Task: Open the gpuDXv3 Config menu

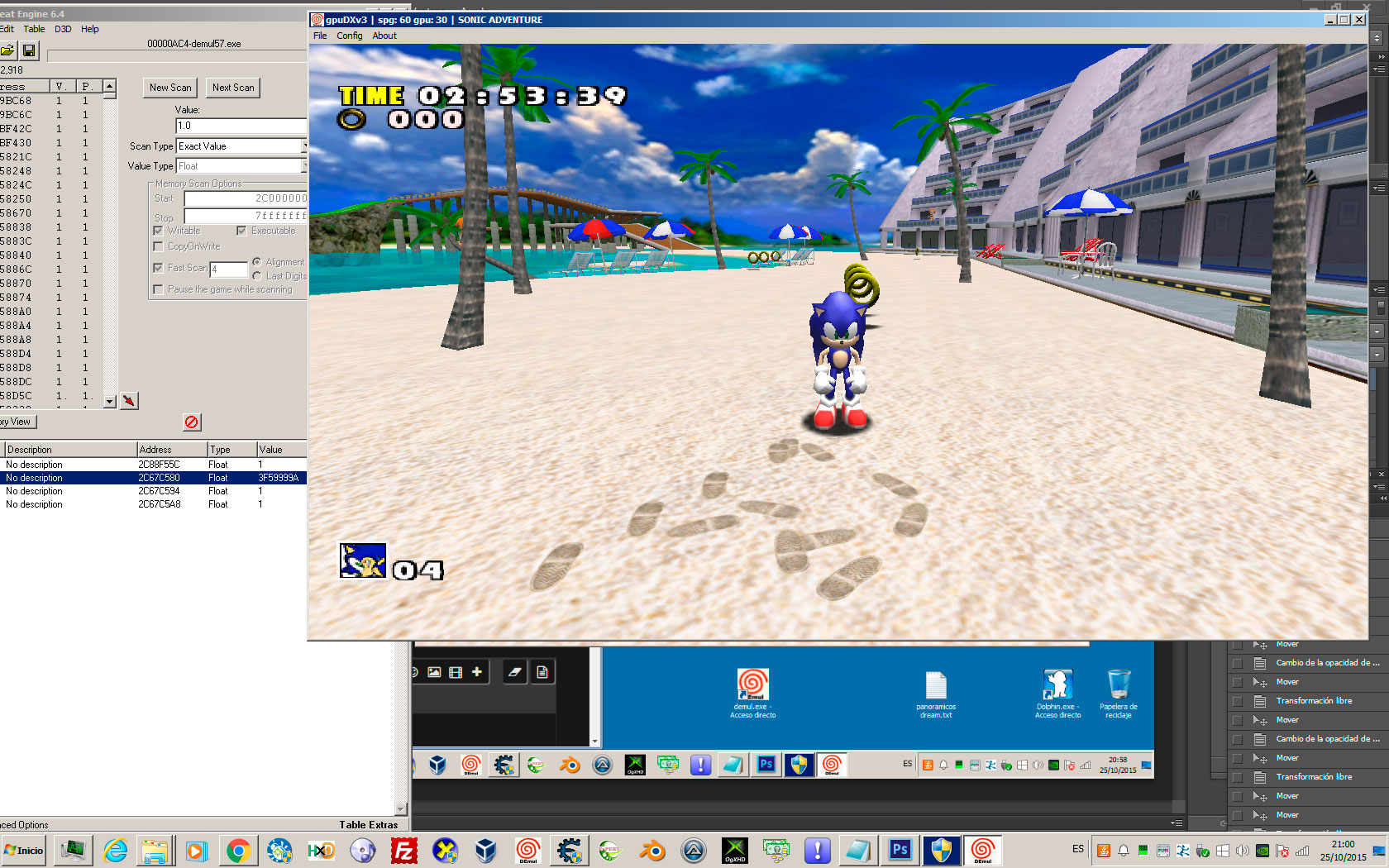Action: tap(349, 36)
